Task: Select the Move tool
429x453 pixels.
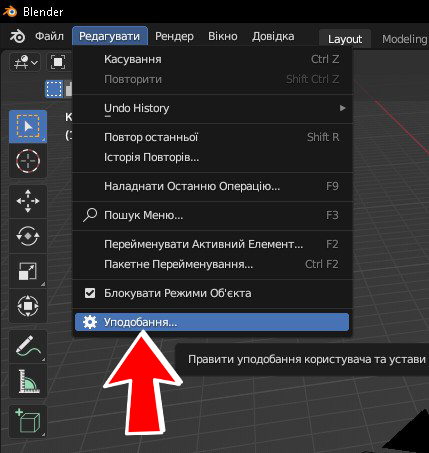Action: [28, 201]
